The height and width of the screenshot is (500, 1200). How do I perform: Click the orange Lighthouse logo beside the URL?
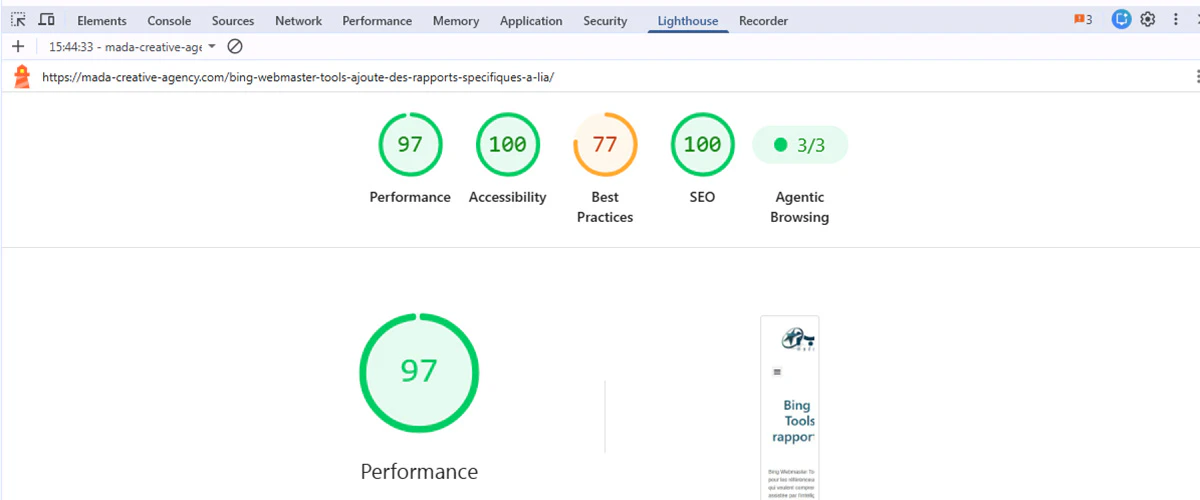[x=22, y=77]
